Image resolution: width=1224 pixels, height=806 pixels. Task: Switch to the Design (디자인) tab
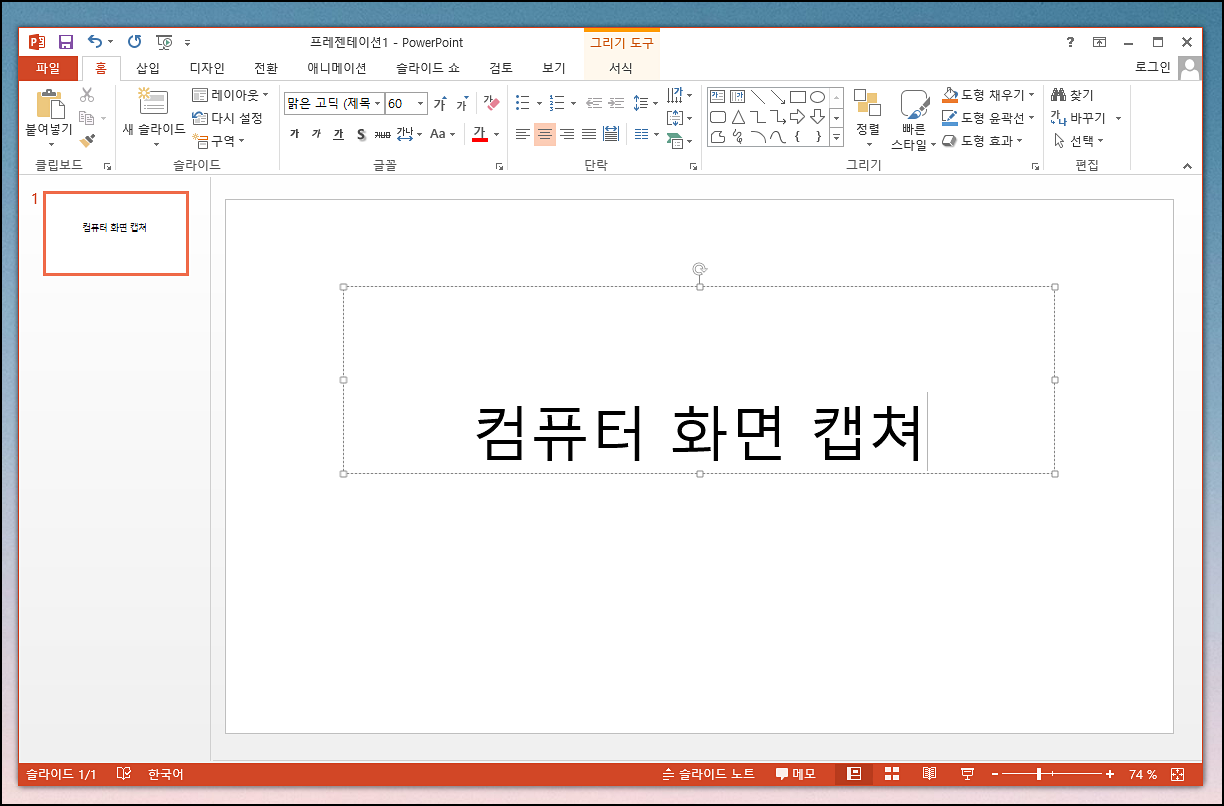click(207, 68)
